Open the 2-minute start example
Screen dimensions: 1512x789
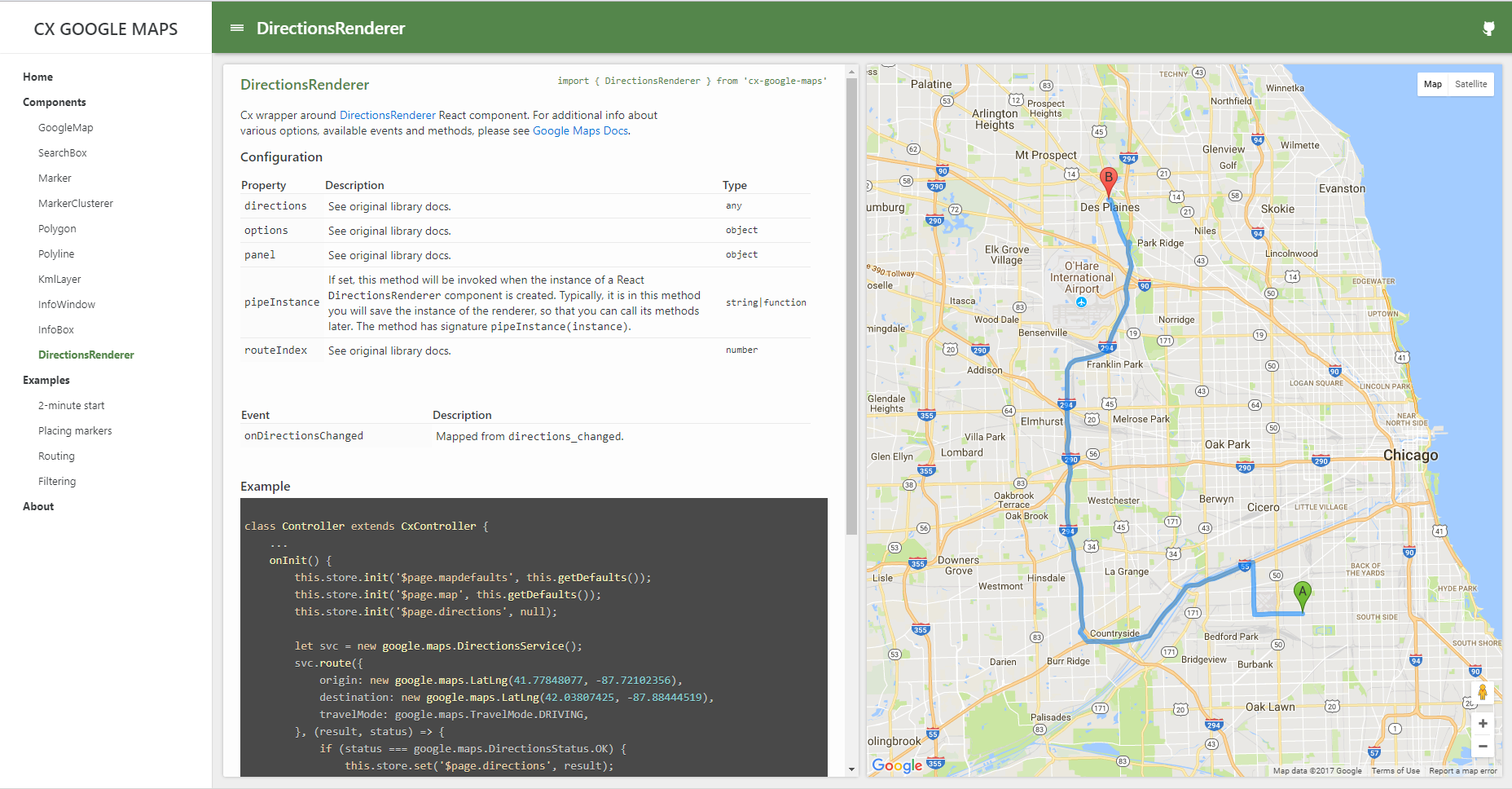point(72,405)
